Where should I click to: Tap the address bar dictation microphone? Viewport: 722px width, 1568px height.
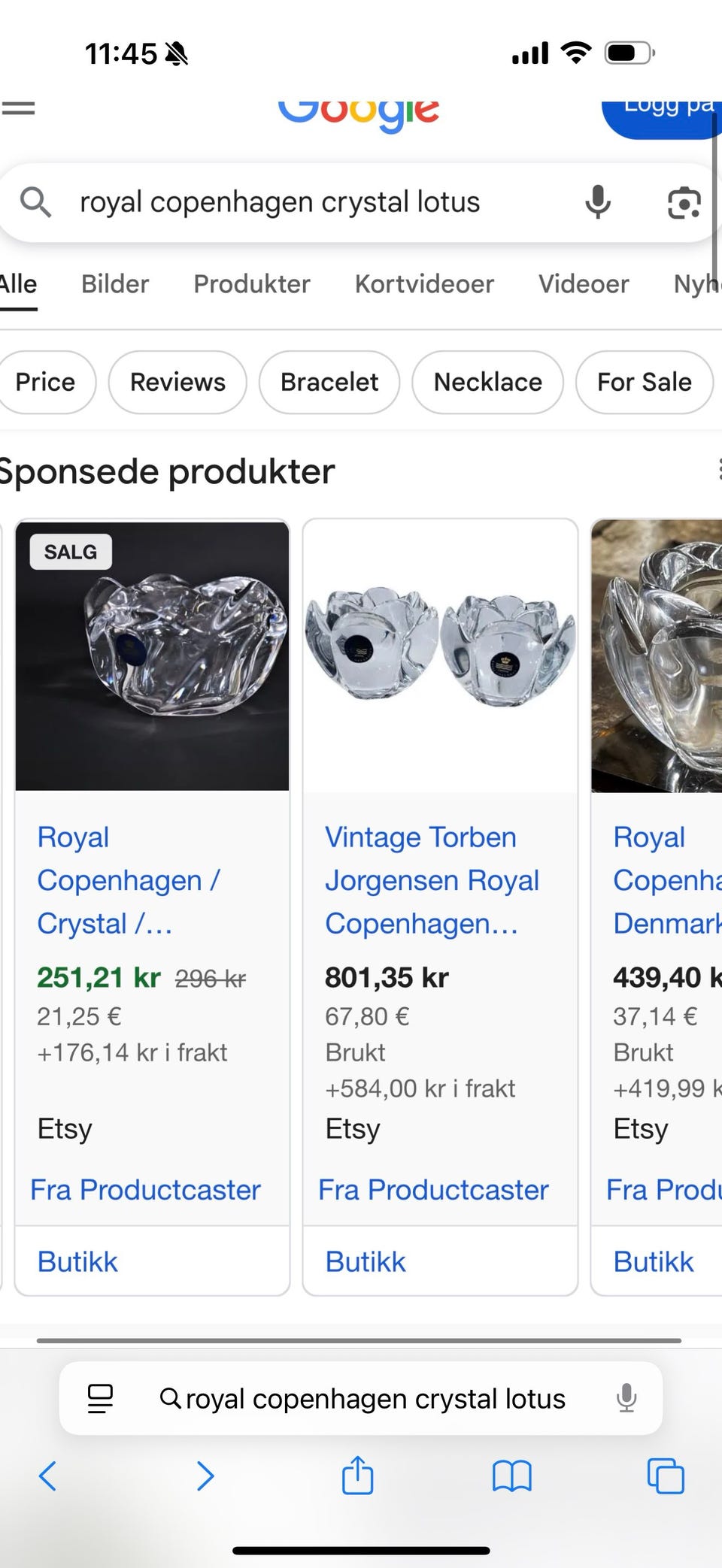(x=626, y=1399)
